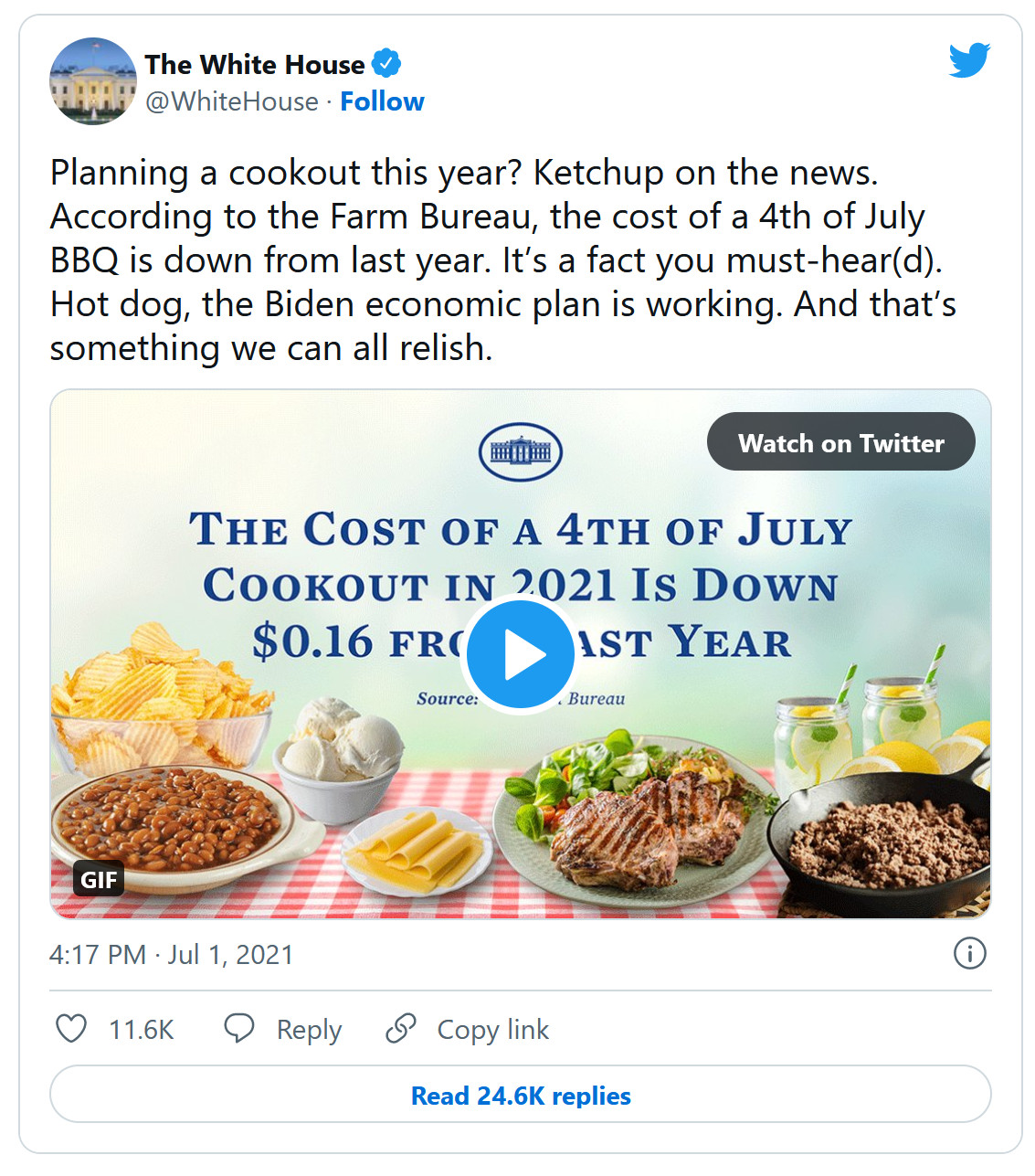Click the White House profile avatar
This screenshot has height=1176, width=1035.
93,81
